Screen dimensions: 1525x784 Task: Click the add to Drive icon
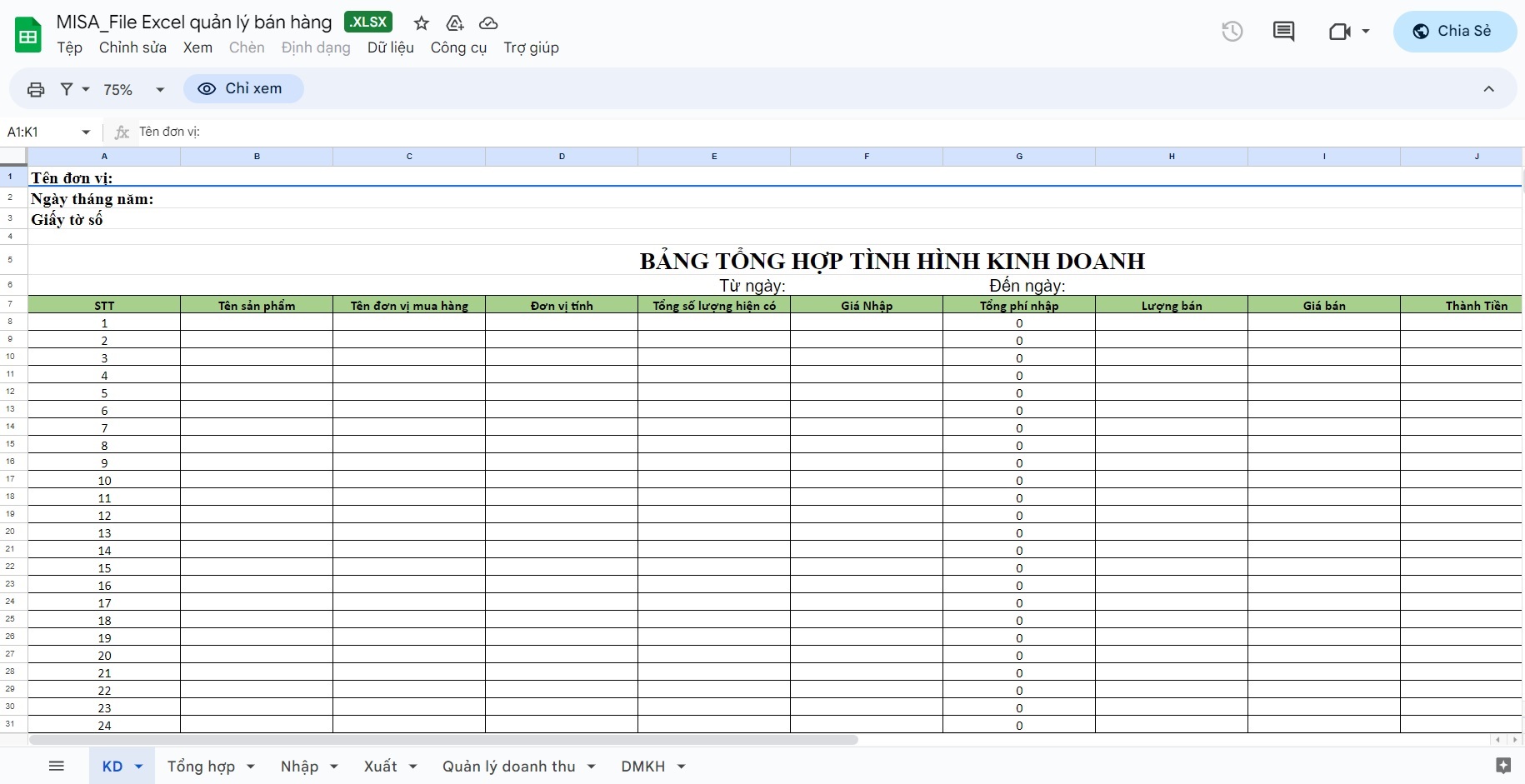click(455, 23)
